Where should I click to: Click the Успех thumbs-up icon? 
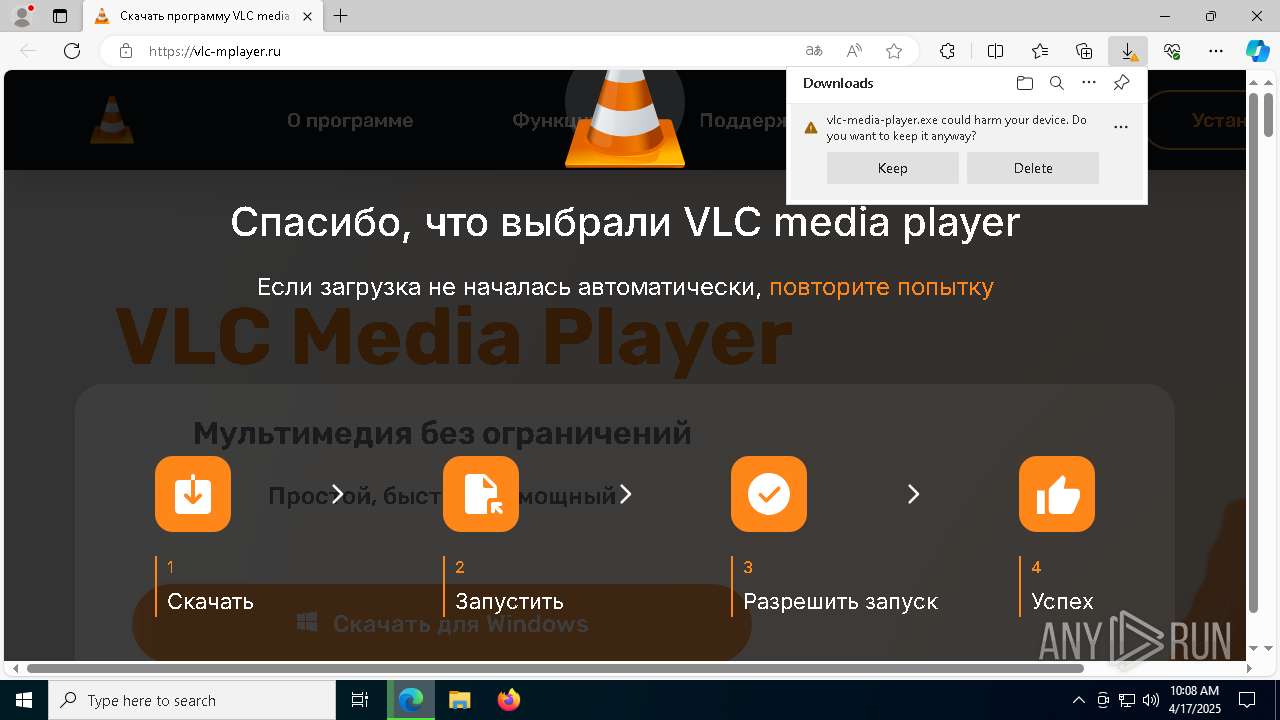coord(1057,494)
